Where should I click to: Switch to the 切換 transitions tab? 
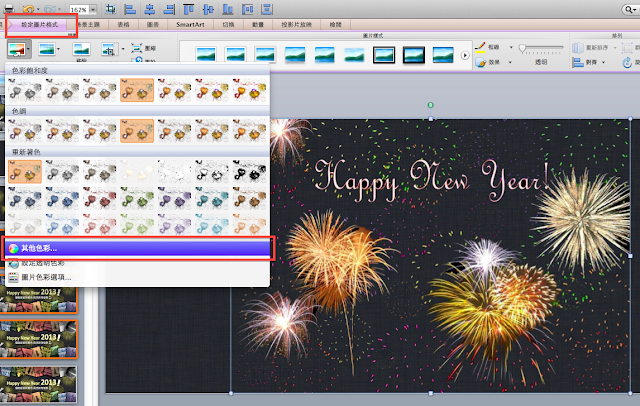coord(228,24)
